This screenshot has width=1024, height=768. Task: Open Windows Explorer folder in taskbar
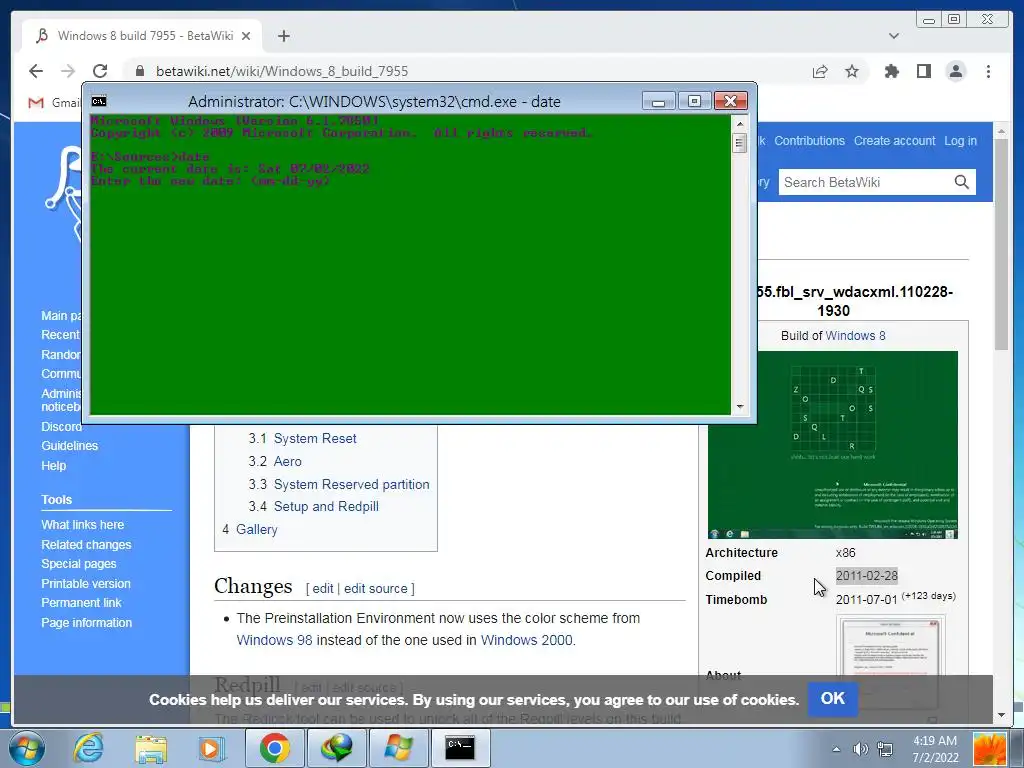click(x=151, y=748)
